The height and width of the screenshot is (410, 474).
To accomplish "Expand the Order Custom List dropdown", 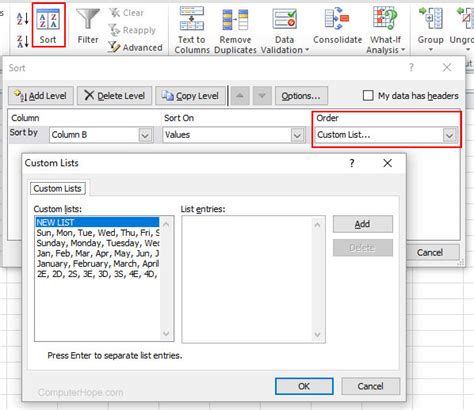I will click(449, 135).
